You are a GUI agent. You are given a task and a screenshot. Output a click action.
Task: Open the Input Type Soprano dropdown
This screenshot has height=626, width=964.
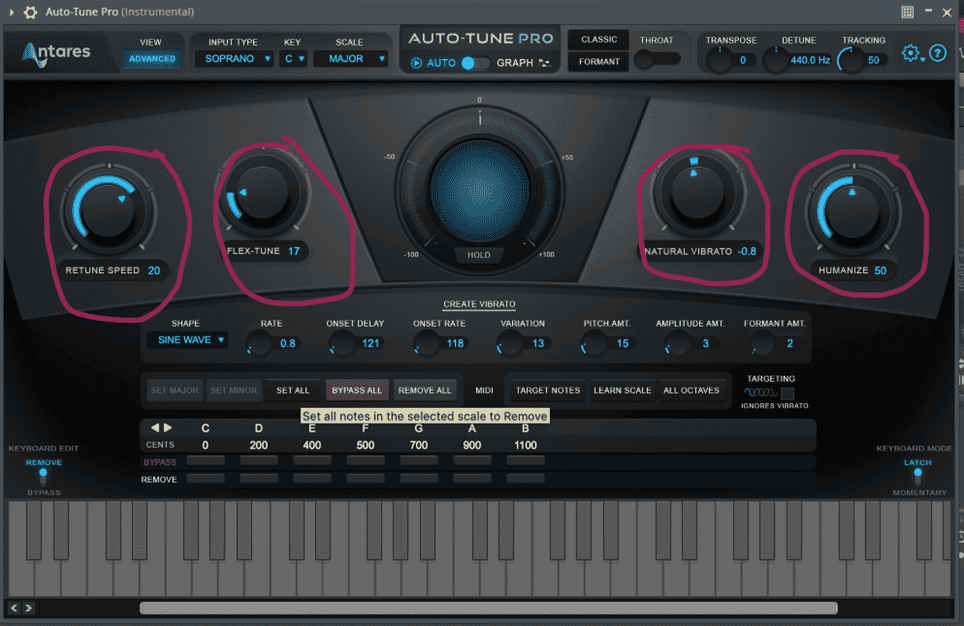(x=238, y=59)
